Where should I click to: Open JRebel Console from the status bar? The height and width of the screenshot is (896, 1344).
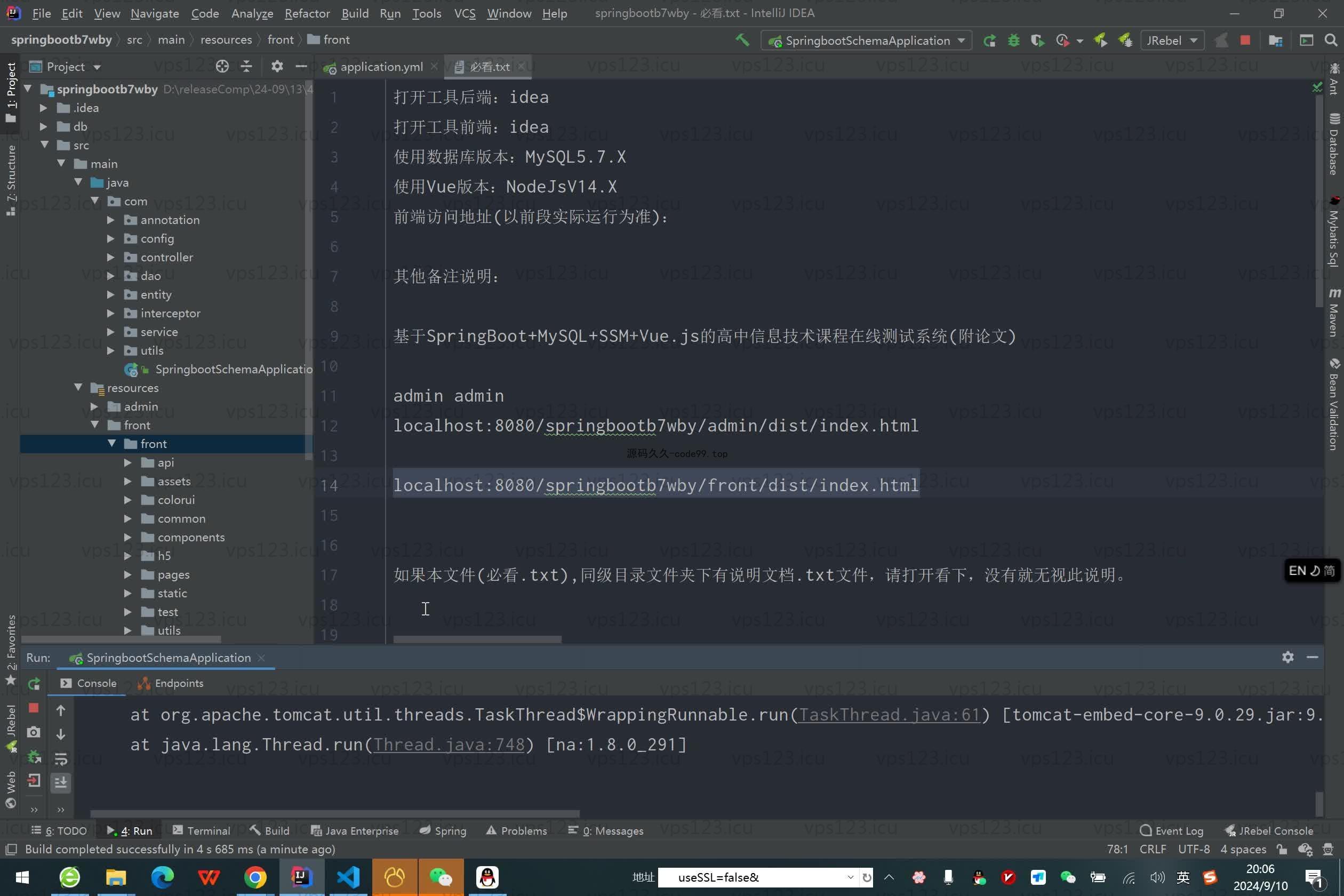tap(1269, 831)
